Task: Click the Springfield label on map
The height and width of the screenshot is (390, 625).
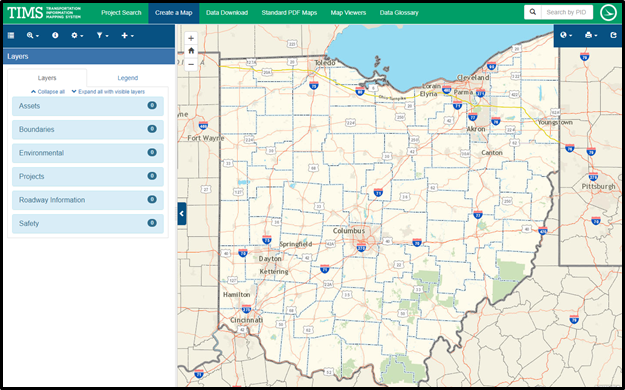Action: click(296, 244)
